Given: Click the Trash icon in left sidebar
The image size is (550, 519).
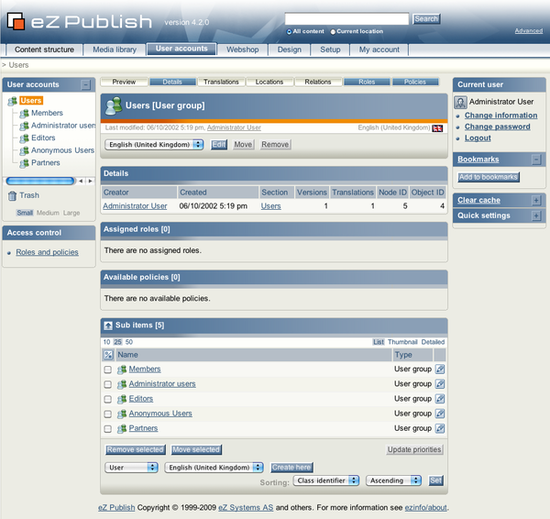Looking at the screenshot, I should (x=12, y=196).
